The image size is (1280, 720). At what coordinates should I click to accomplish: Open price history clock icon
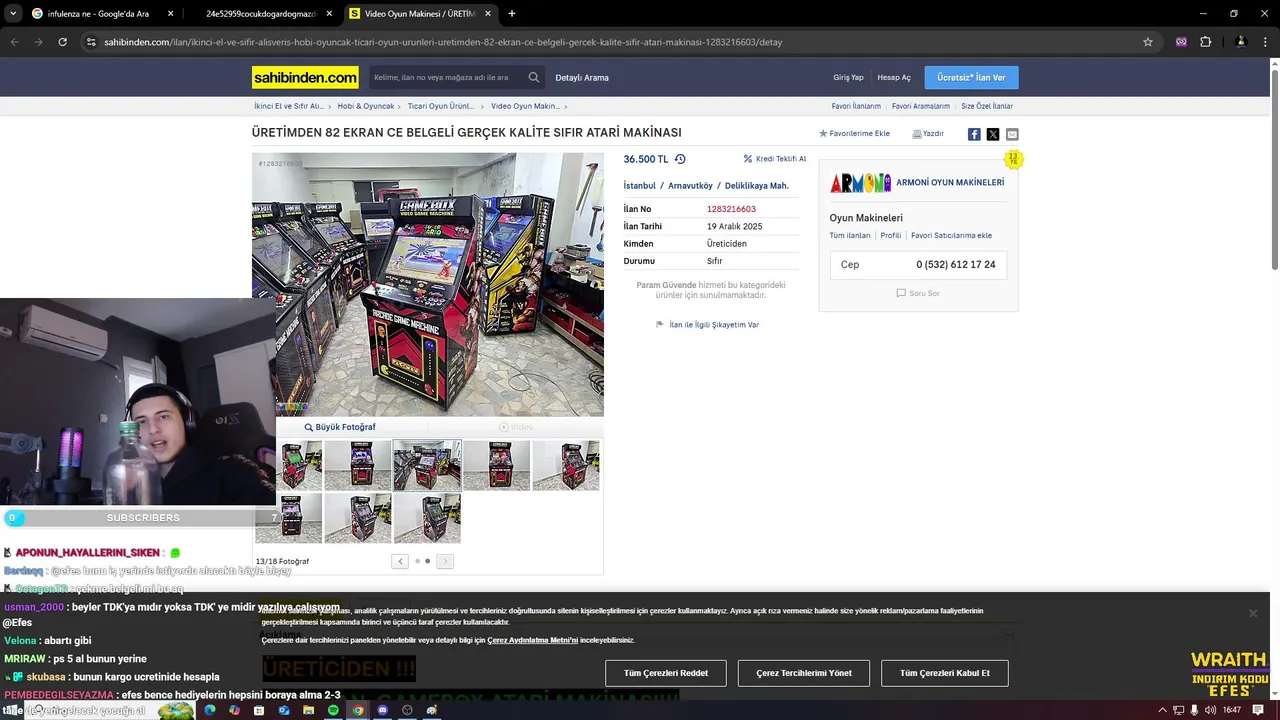(x=680, y=159)
